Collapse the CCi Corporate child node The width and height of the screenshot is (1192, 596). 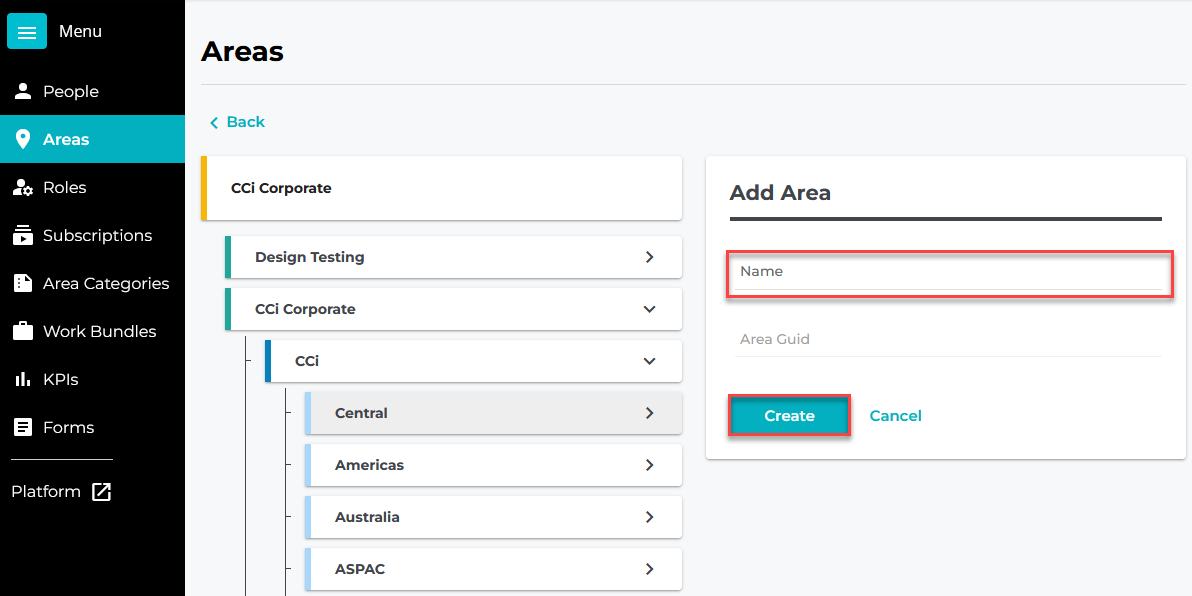coord(649,309)
